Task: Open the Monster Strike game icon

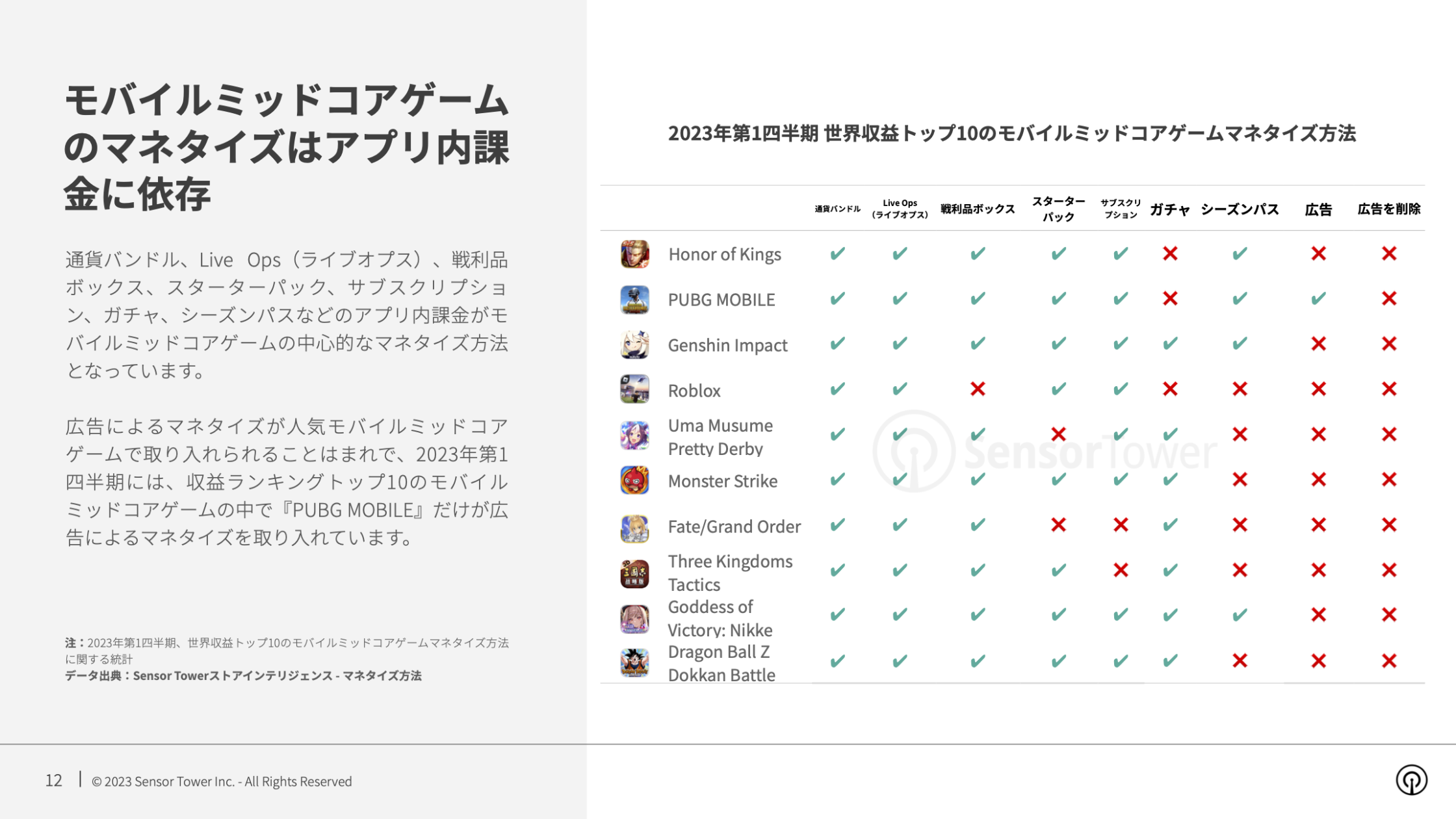Action: pyautogui.click(x=634, y=480)
